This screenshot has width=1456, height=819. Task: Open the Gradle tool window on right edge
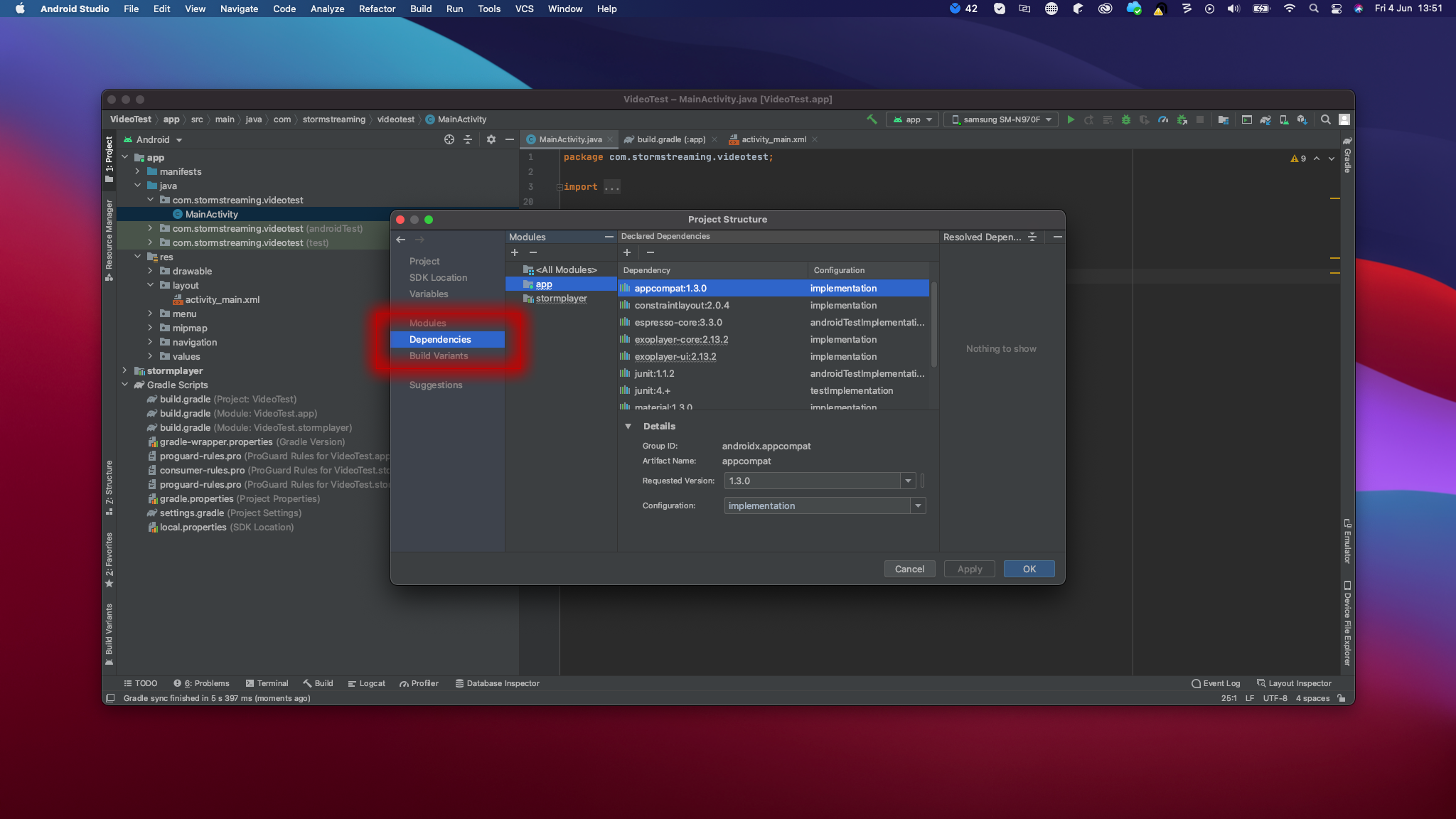point(1347,155)
